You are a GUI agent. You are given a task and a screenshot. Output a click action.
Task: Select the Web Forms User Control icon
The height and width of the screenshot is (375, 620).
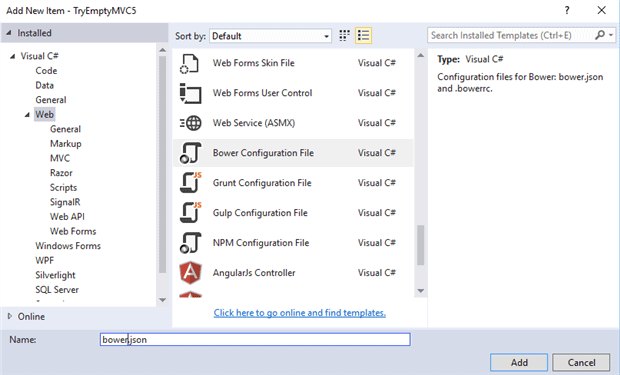(x=190, y=93)
